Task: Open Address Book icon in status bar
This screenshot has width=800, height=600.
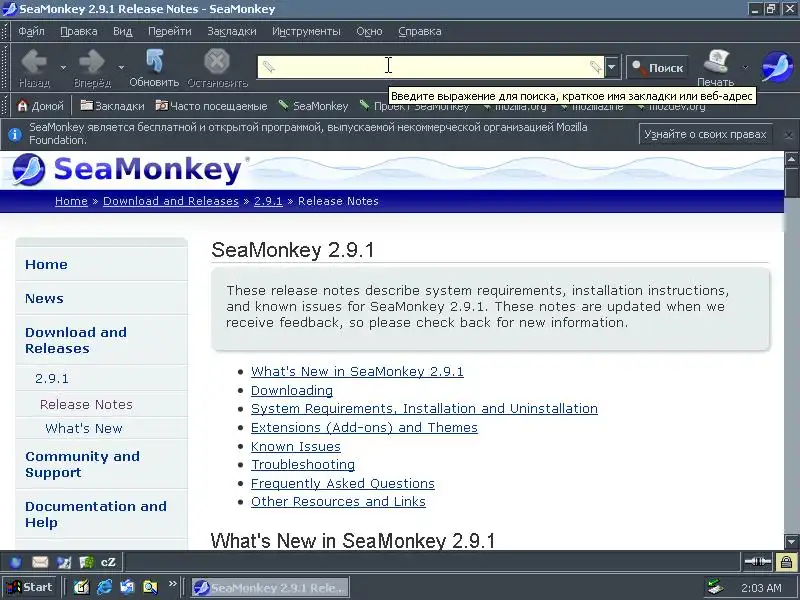Action: [x=86, y=562]
